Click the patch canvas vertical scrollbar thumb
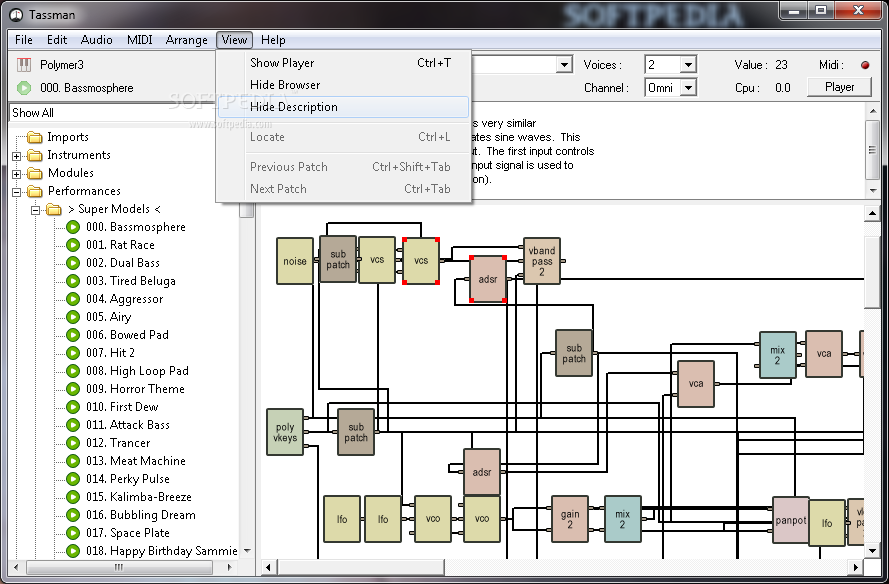 871,272
